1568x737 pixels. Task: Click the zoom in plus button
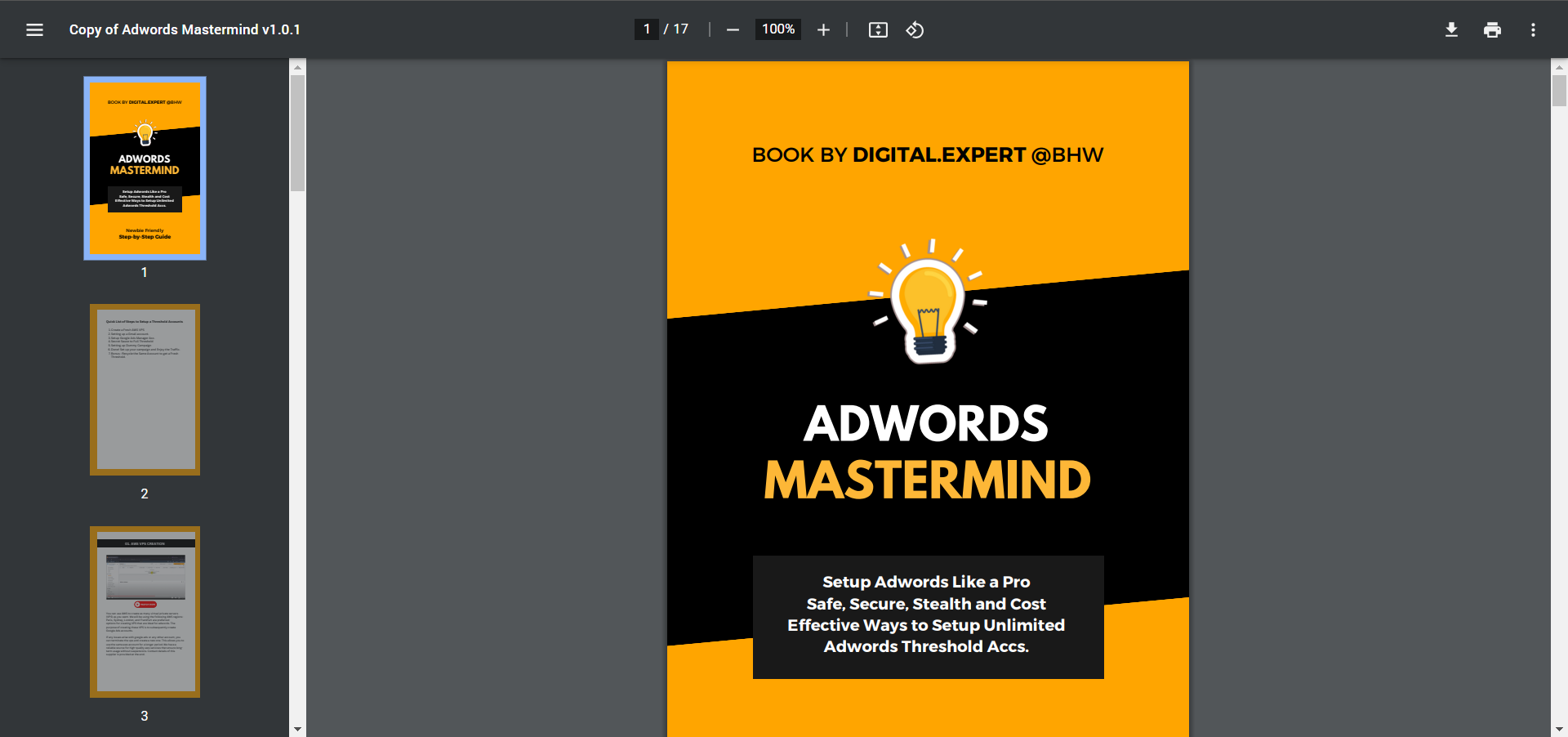click(823, 29)
